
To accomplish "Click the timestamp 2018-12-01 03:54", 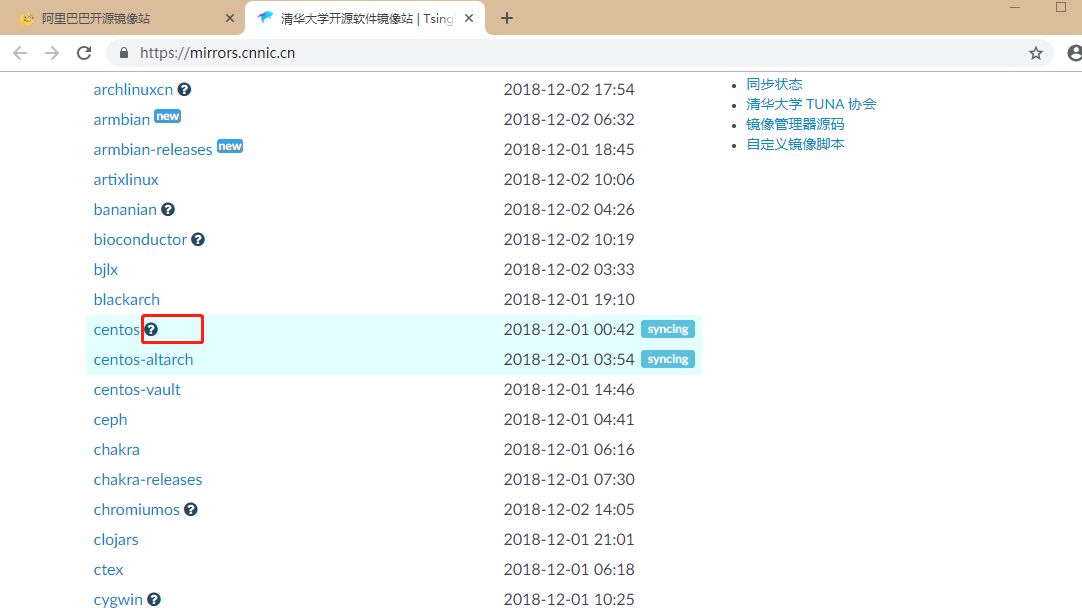I will click(x=569, y=360).
